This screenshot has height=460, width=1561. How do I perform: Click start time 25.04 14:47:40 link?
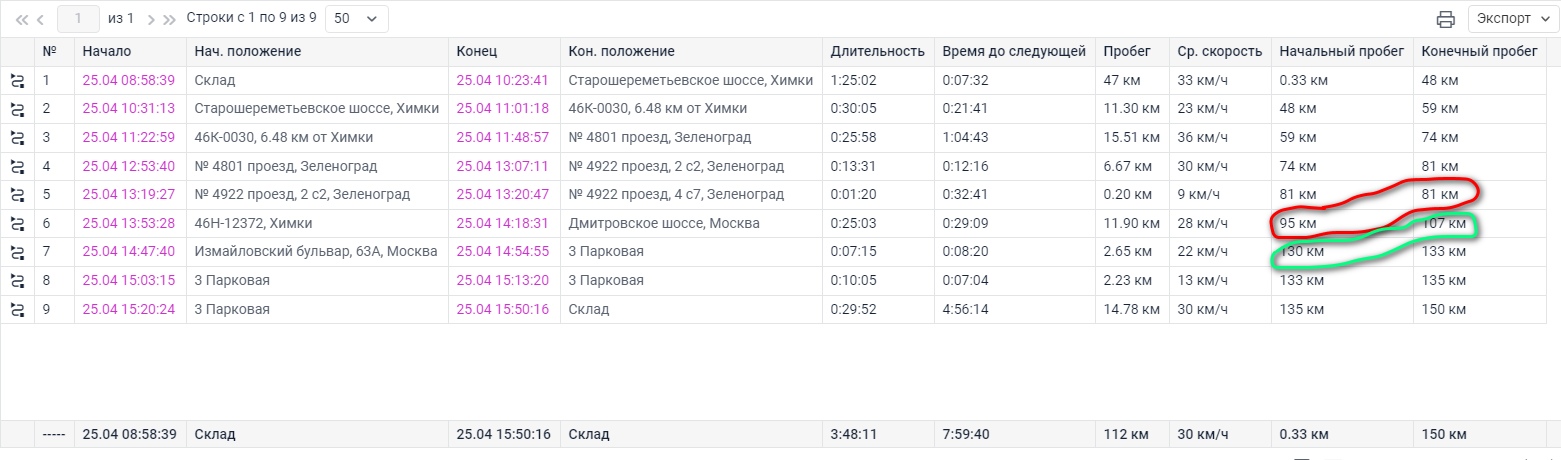[129, 252]
